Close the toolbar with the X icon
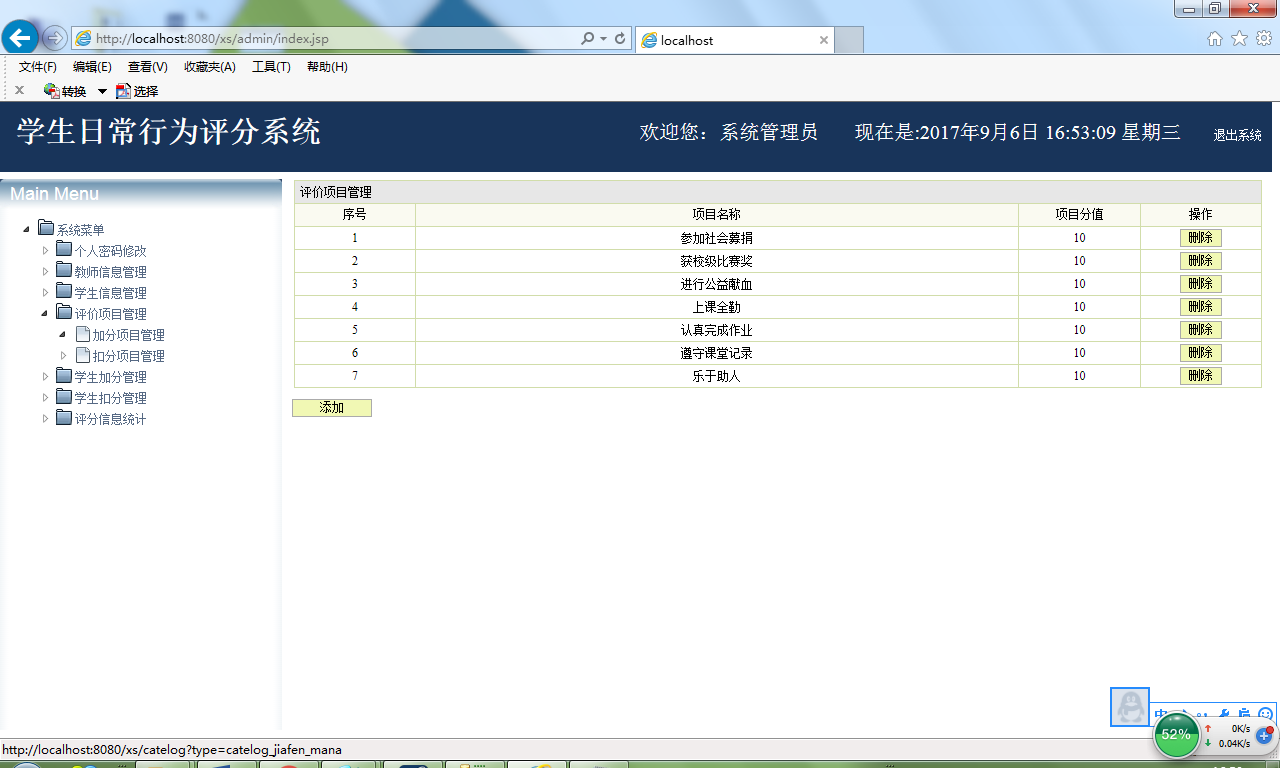Image resolution: width=1280 pixels, height=768 pixels. [19, 90]
